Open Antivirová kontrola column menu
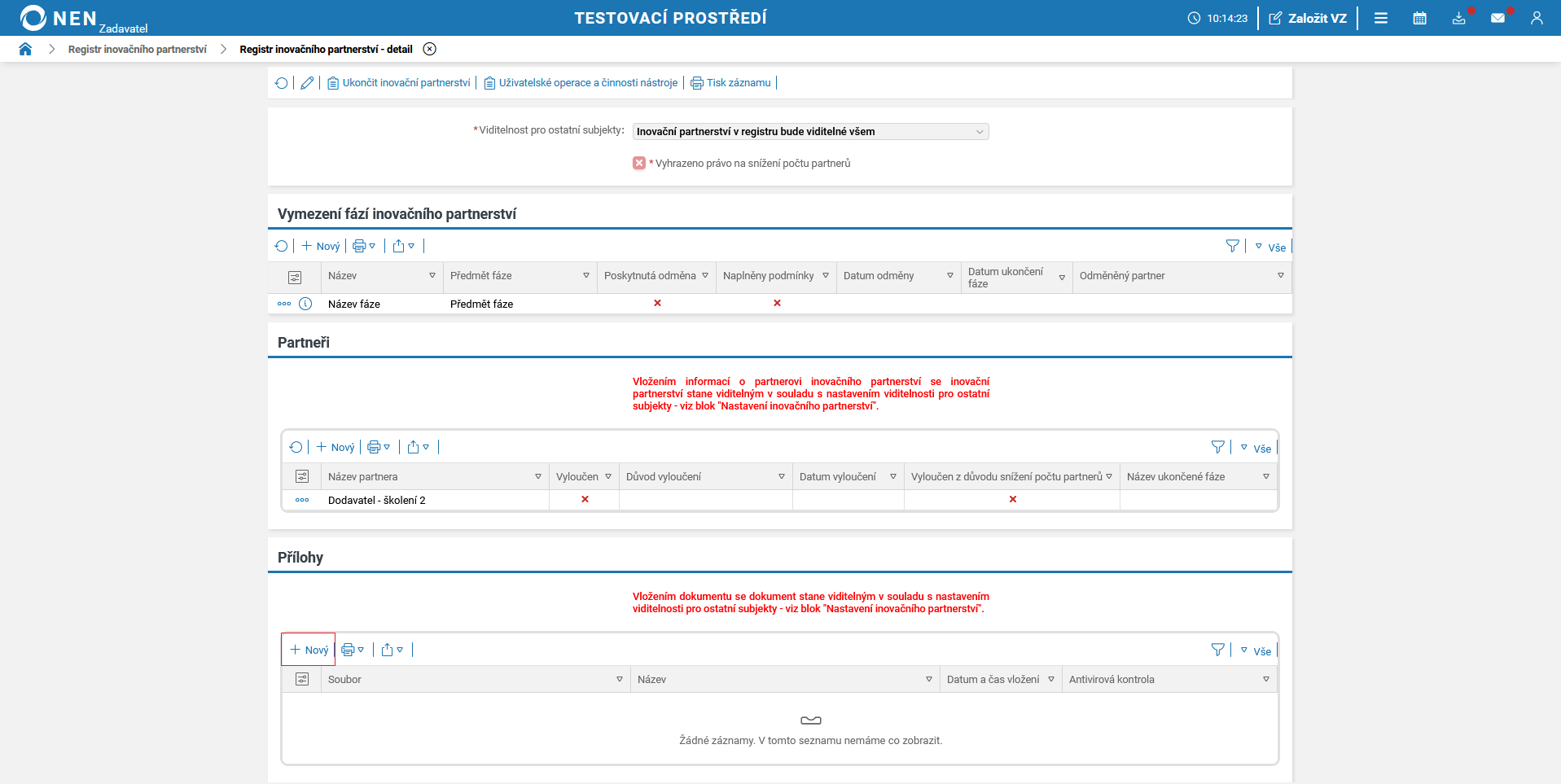This screenshot has height=784, width=1561. (1266, 679)
